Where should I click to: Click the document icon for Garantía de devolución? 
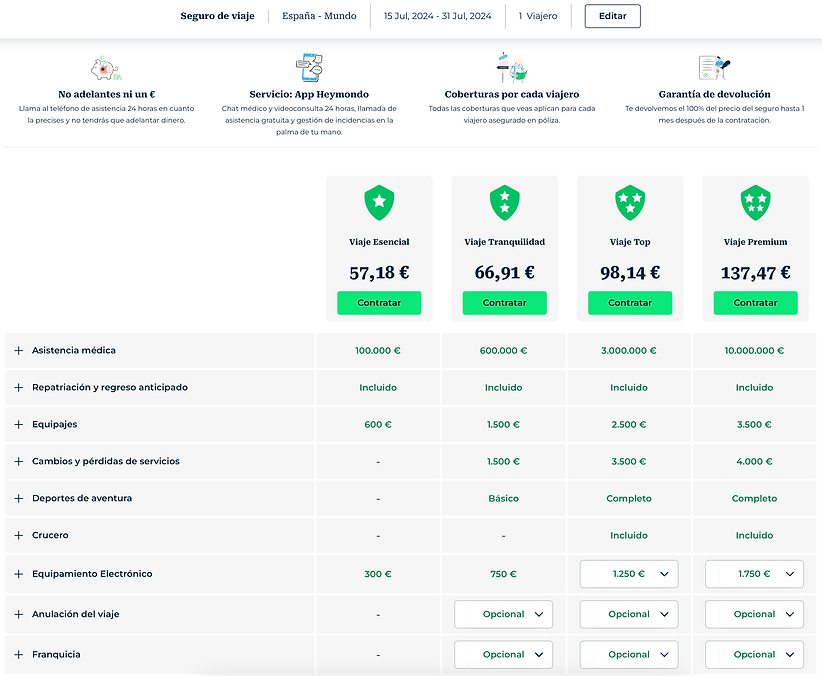(x=714, y=68)
